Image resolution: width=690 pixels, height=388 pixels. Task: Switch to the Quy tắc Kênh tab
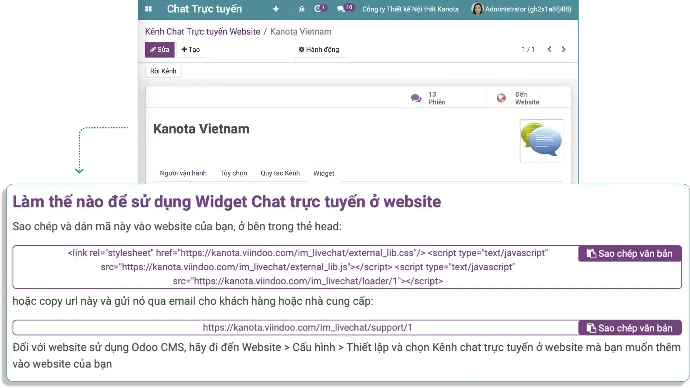tap(280, 173)
